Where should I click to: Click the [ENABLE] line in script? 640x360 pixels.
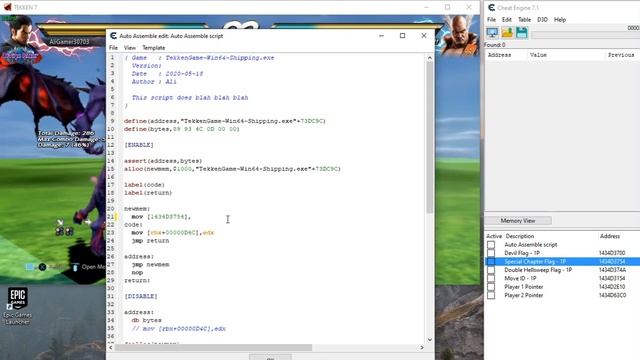coord(139,145)
